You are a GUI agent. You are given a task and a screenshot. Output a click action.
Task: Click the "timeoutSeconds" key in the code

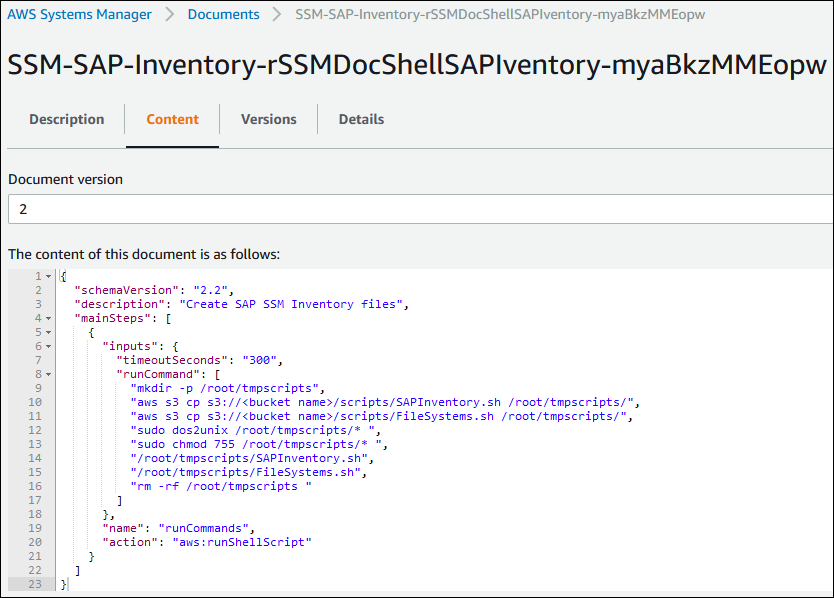[172, 360]
